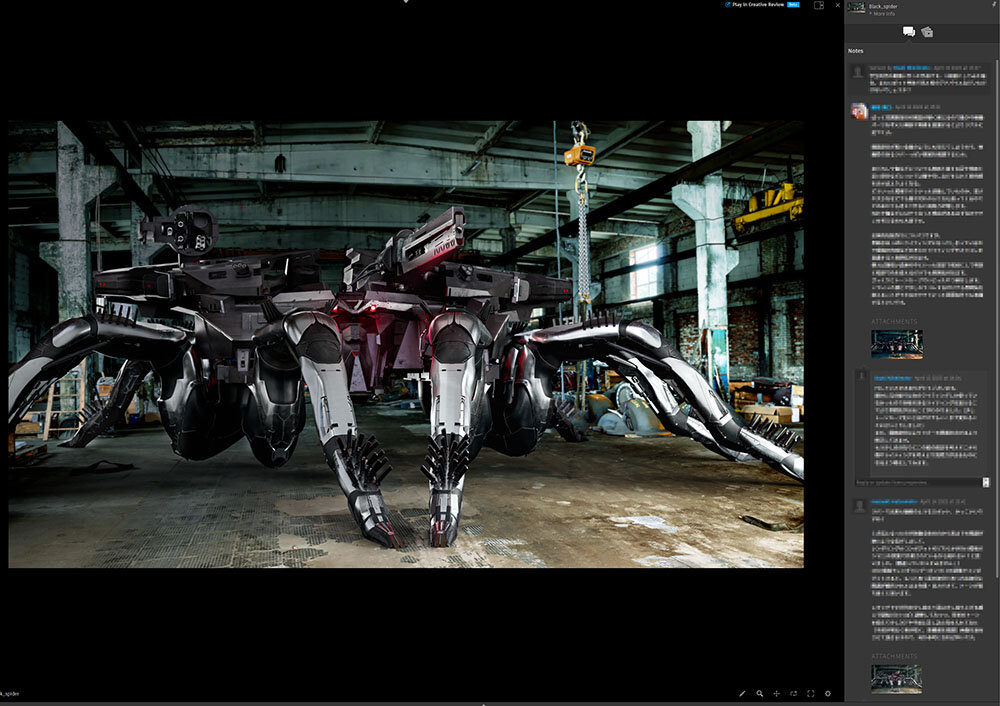Toggle the side panel layout icon

point(819,5)
